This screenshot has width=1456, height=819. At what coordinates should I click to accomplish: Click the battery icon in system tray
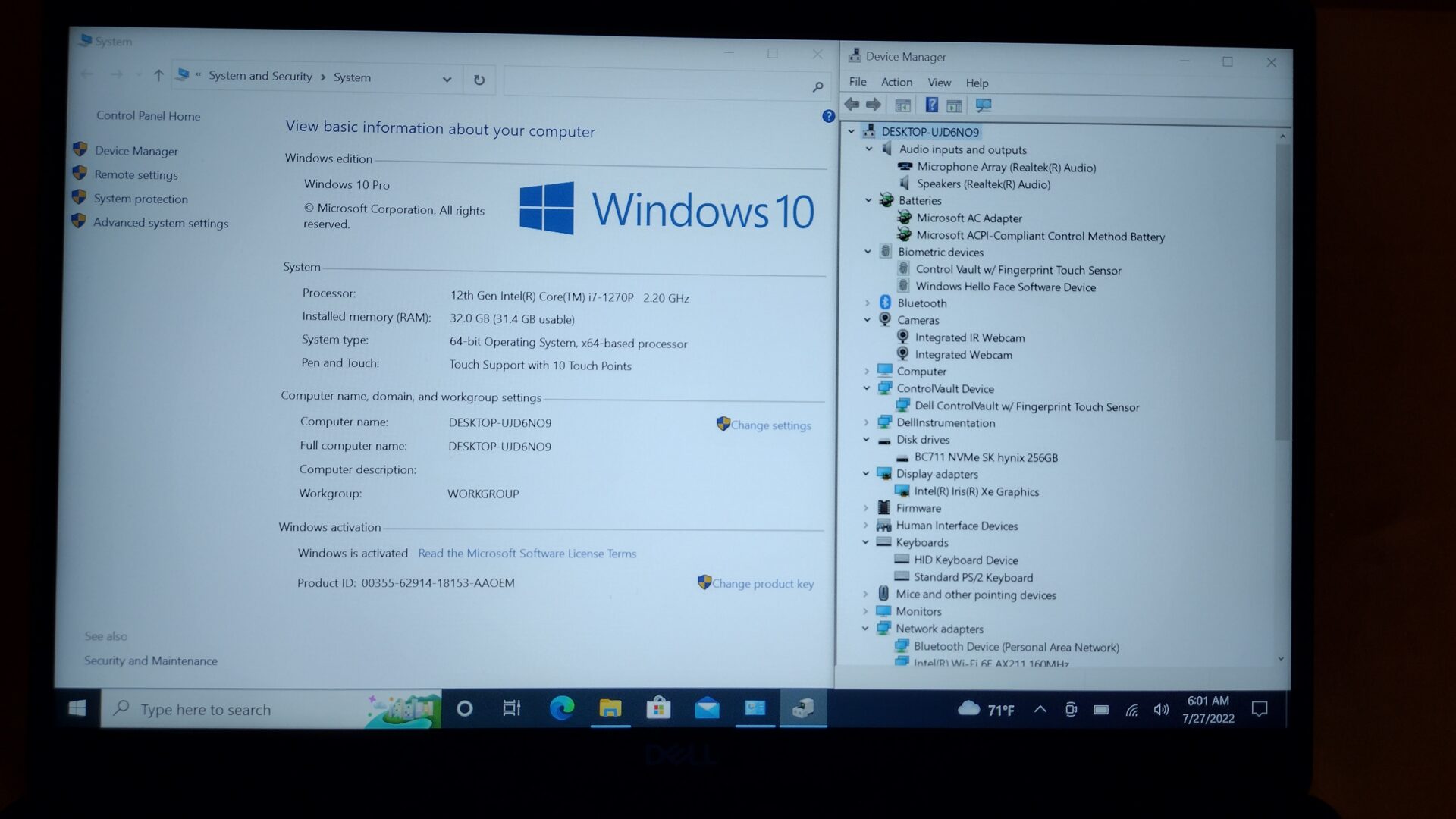click(x=1101, y=710)
